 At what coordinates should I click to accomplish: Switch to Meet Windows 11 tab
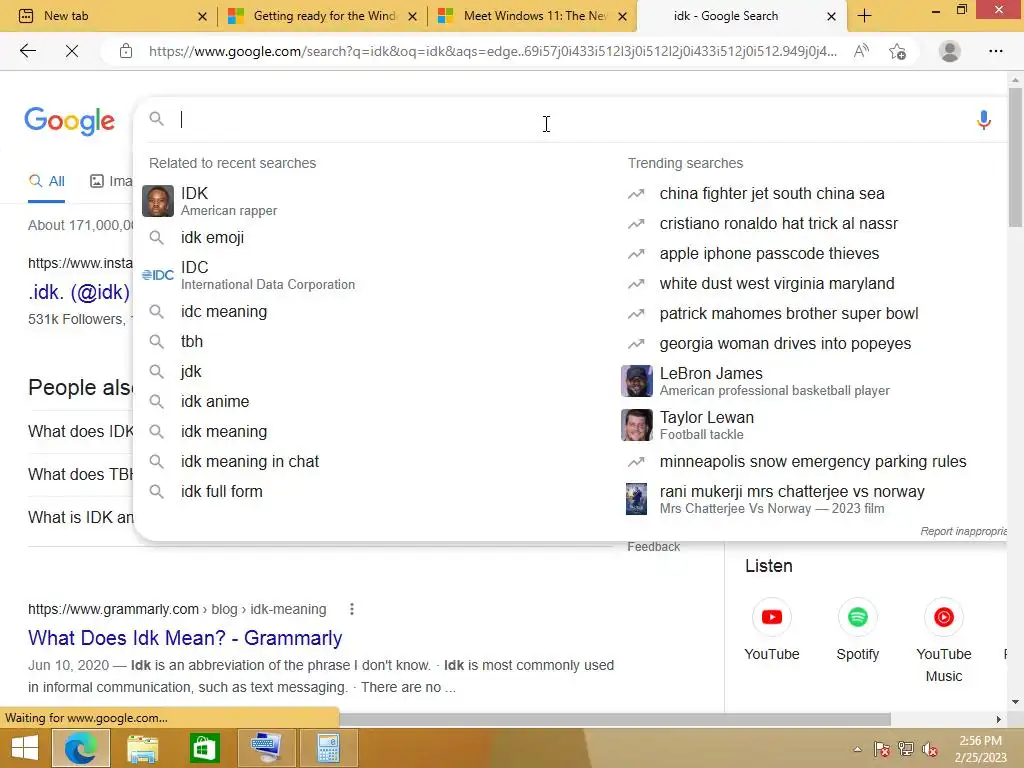pyautogui.click(x=534, y=16)
